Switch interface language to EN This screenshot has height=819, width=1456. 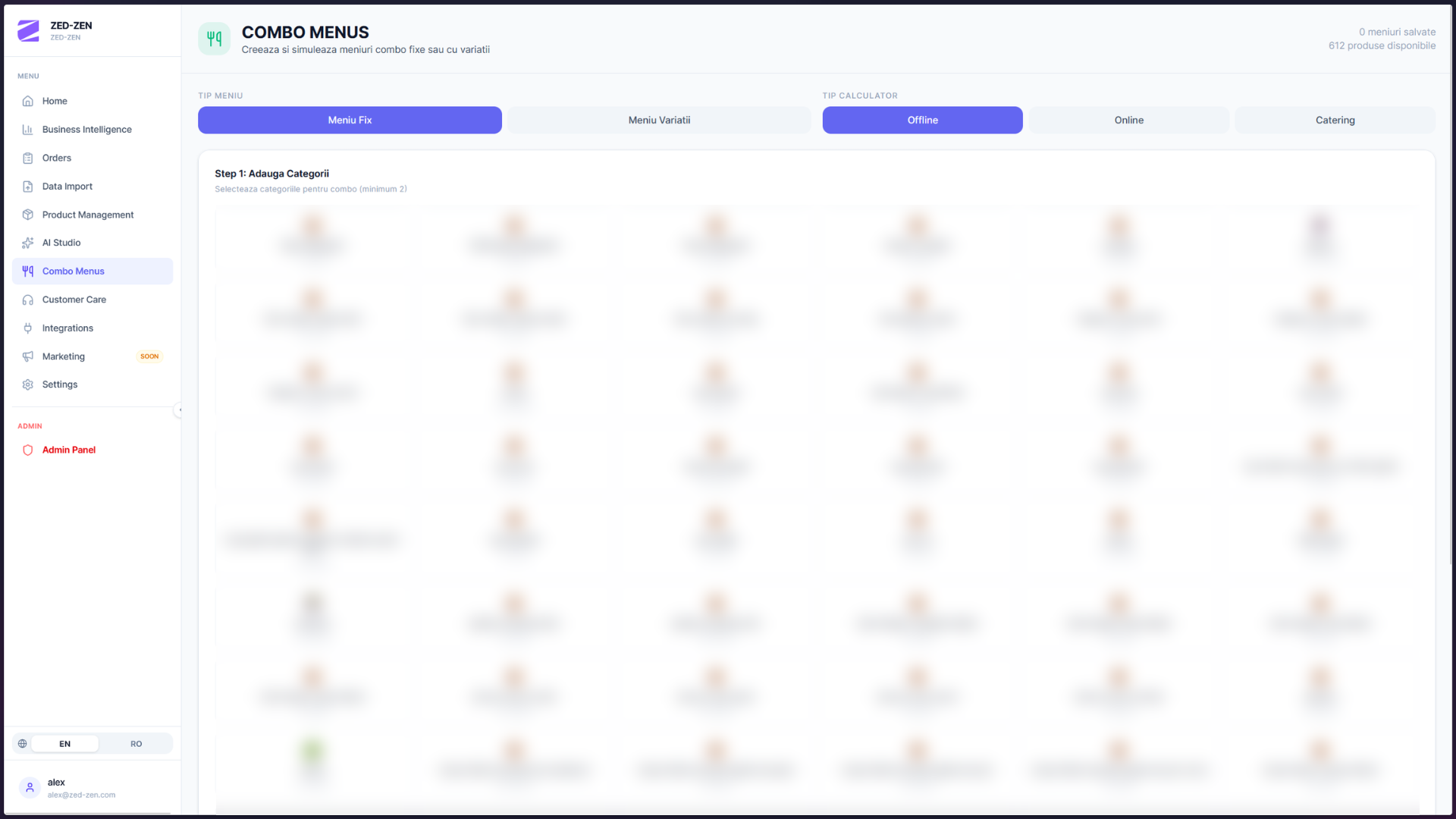(64, 744)
